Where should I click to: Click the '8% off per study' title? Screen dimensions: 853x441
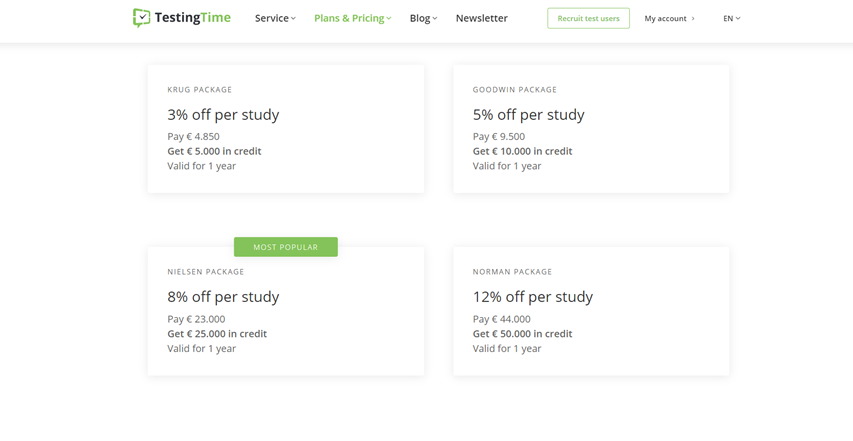(223, 297)
